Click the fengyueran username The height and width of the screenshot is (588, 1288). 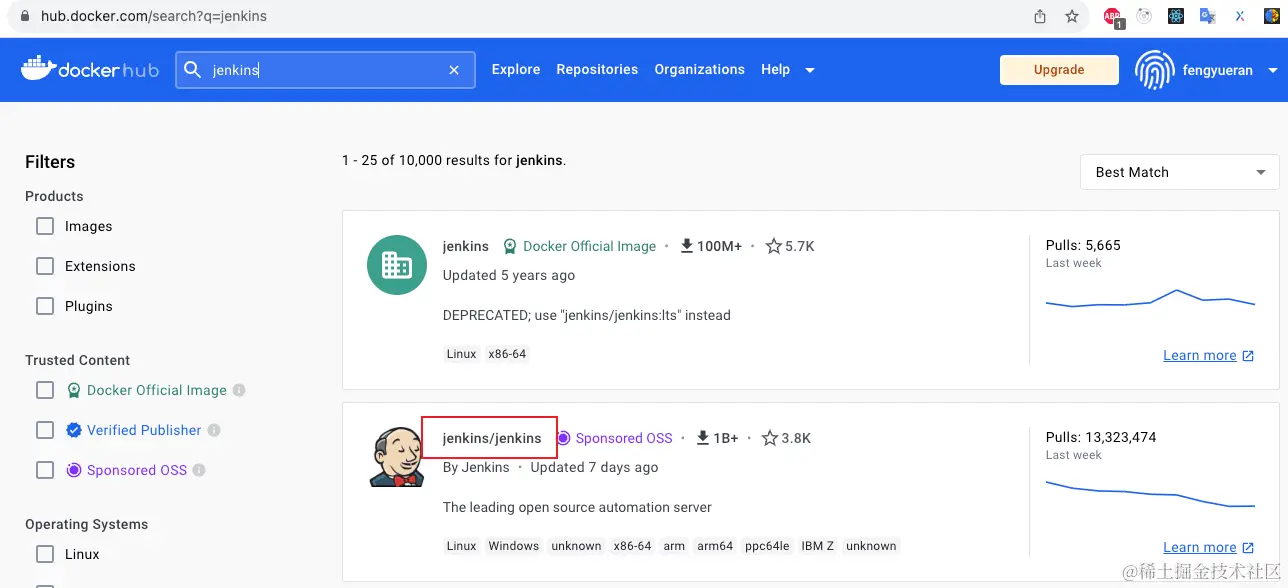coord(1217,70)
